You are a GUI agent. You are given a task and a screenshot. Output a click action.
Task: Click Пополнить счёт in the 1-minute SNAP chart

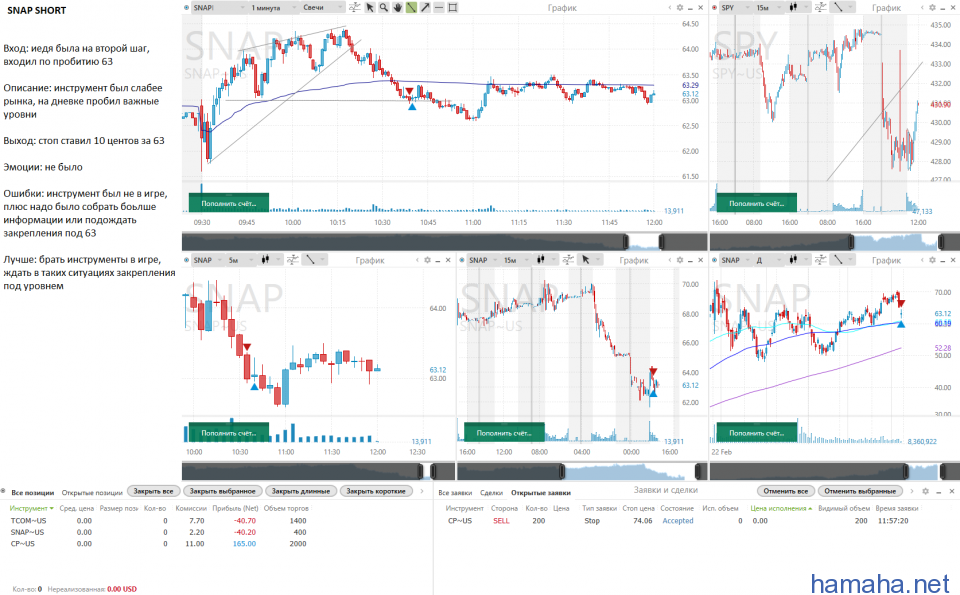(228, 203)
